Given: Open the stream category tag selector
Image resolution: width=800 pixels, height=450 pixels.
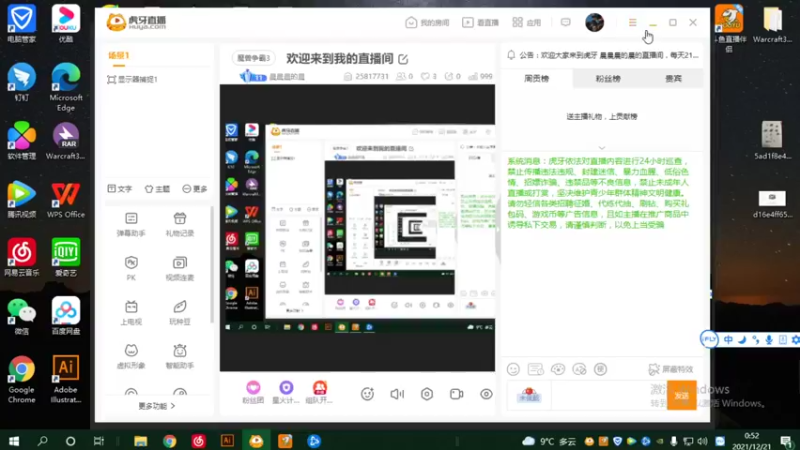Looking at the screenshot, I should 254,58.
